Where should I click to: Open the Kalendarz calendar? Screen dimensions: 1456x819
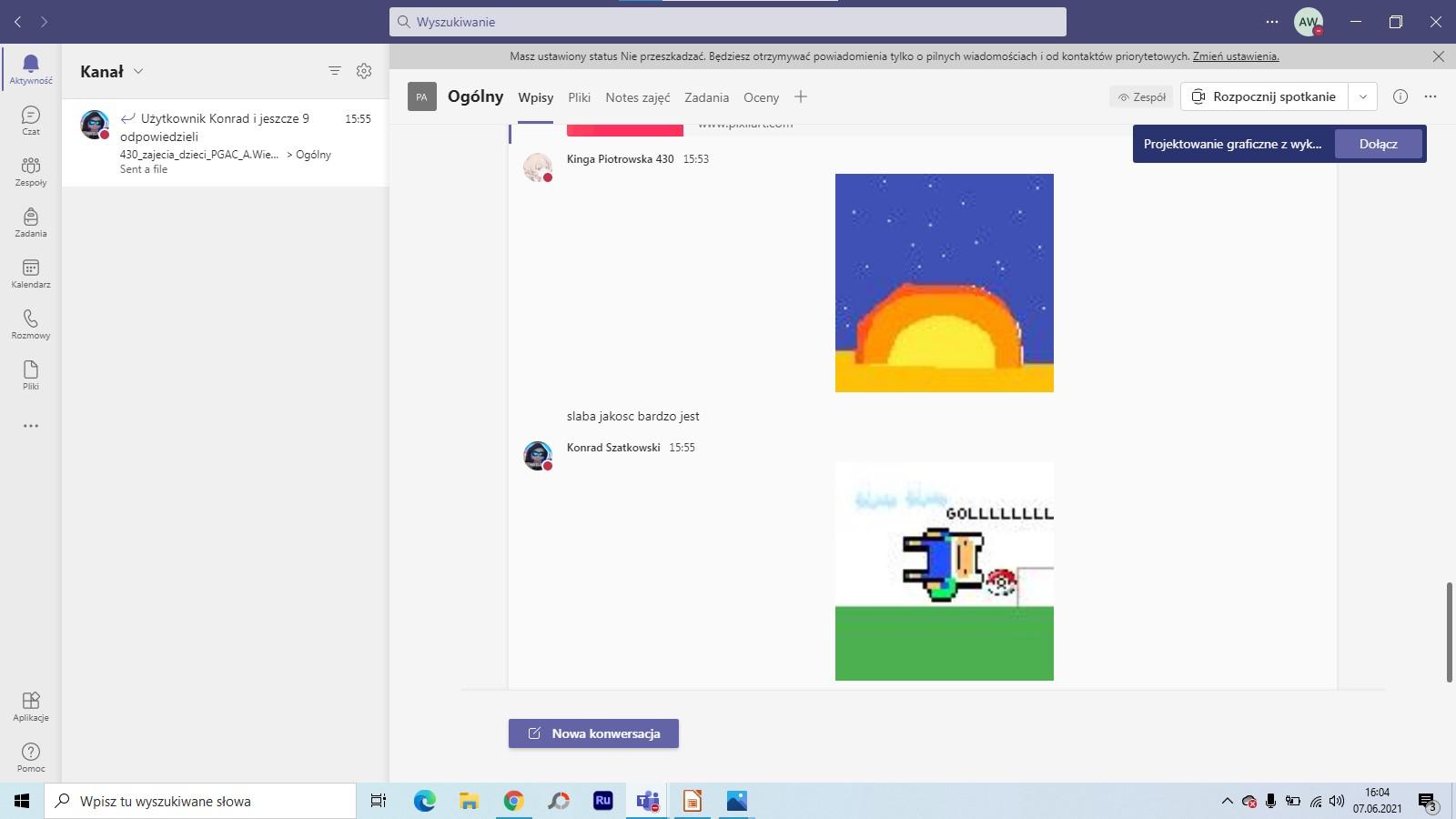point(30,273)
